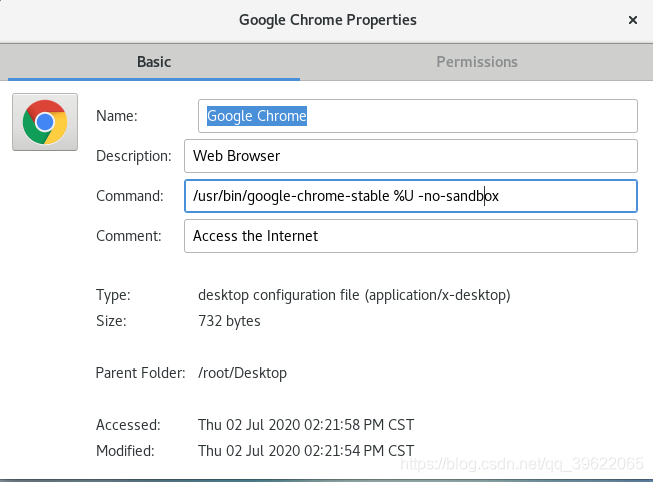653x482 pixels.
Task: Click the accessed time 'Thu 02 Jul 2020 02:21:58 PM CST'
Action: [306, 425]
